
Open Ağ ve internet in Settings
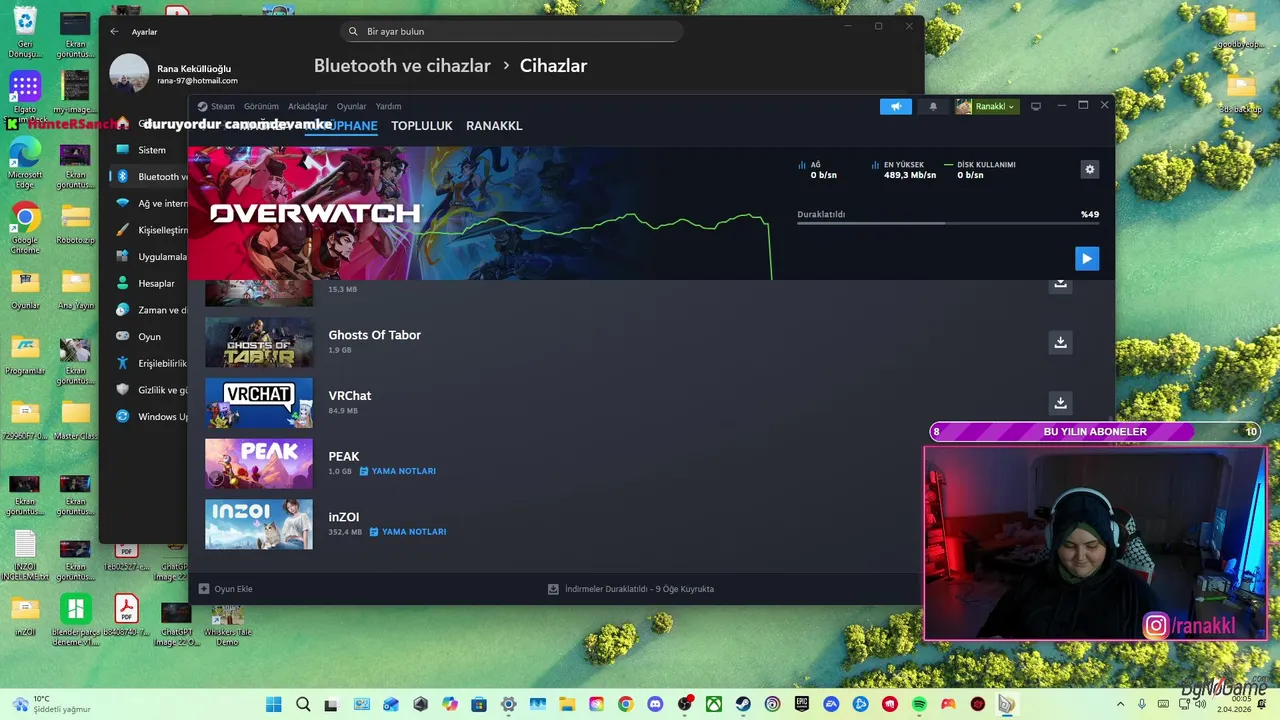[150, 203]
